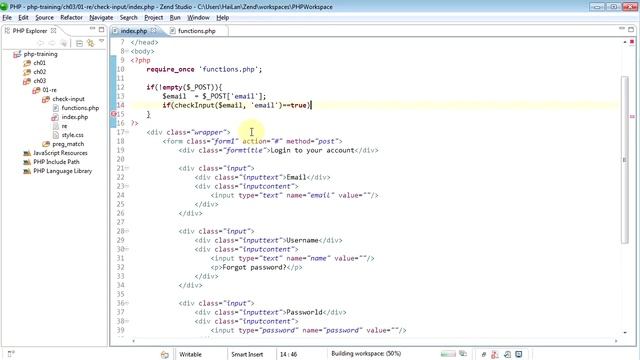Screen dimensions: 640x360
Task: Open the Search menu
Action: click(x=129, y=18)
